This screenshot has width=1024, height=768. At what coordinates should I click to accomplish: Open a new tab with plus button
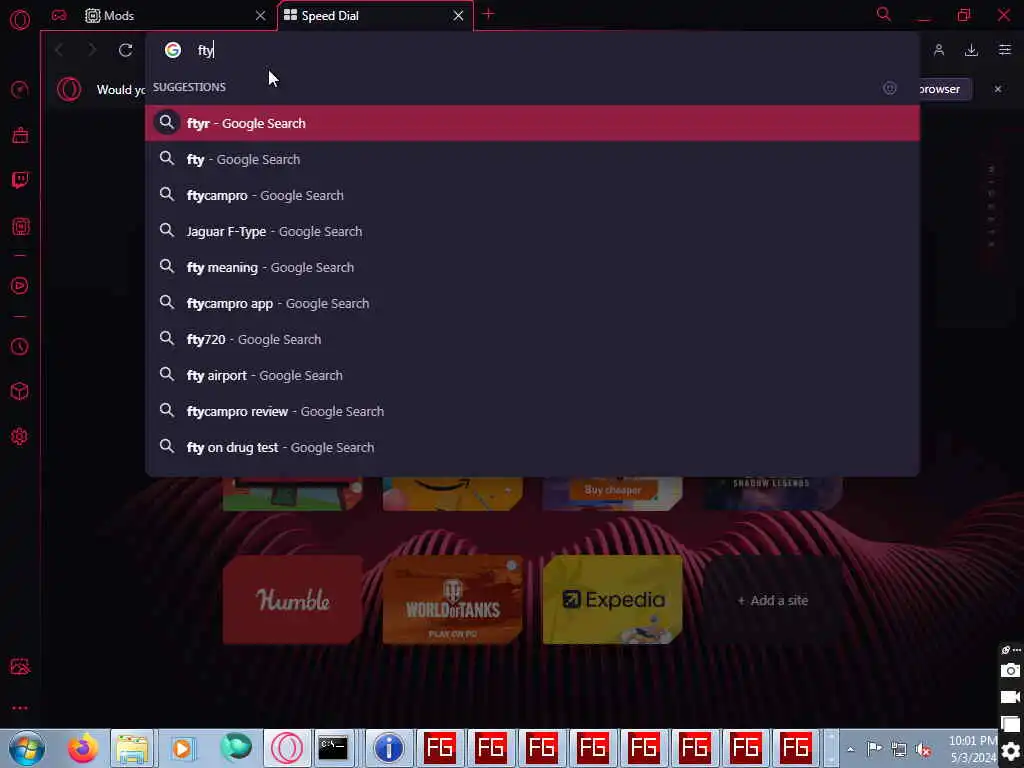(x=488, y=14)
